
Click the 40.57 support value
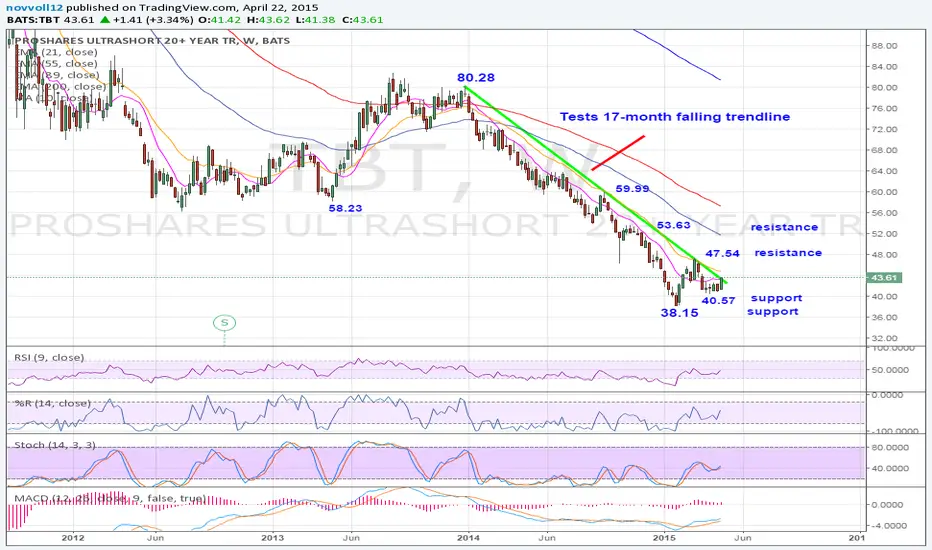click(x=718, y=300)
